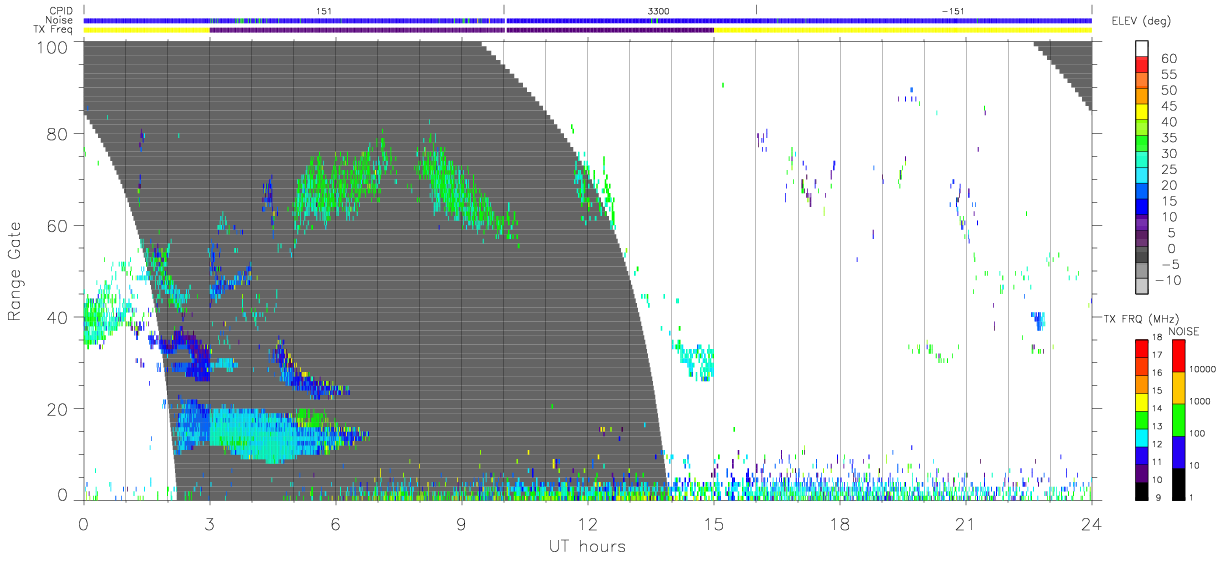
Task: Click x-axis tick label '21'
Action: (x=965, y=523)
